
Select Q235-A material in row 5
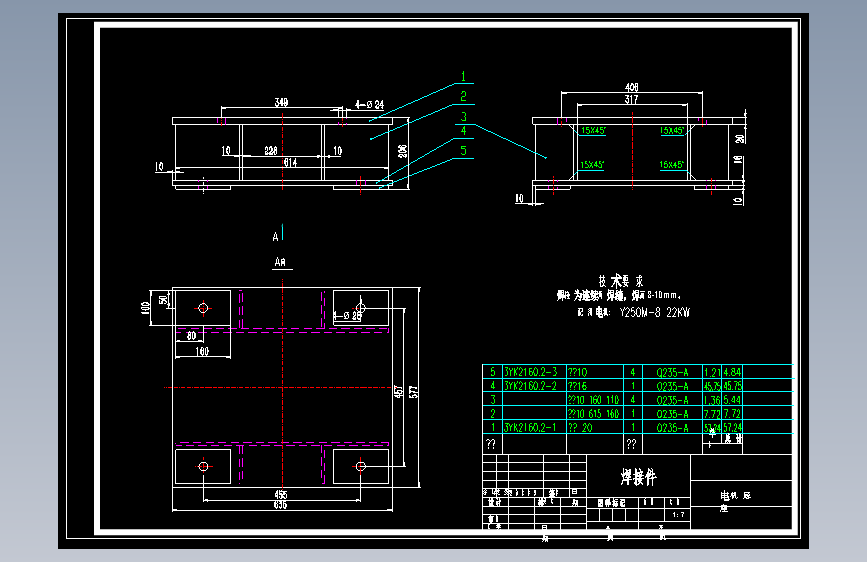pyautogui.click(x=672, y=372)
